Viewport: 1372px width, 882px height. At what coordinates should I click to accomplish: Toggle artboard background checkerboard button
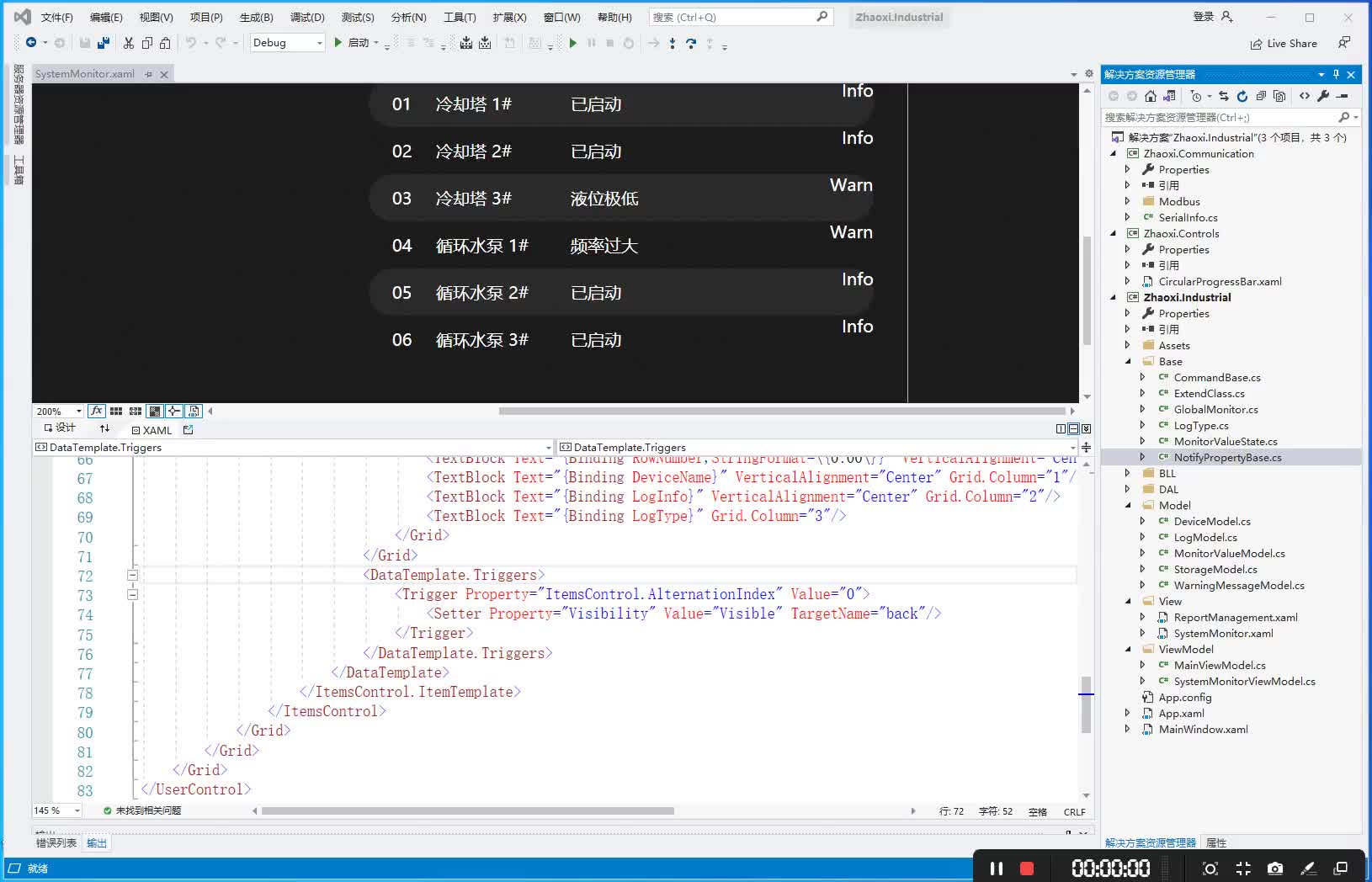(x=155, y=411)
